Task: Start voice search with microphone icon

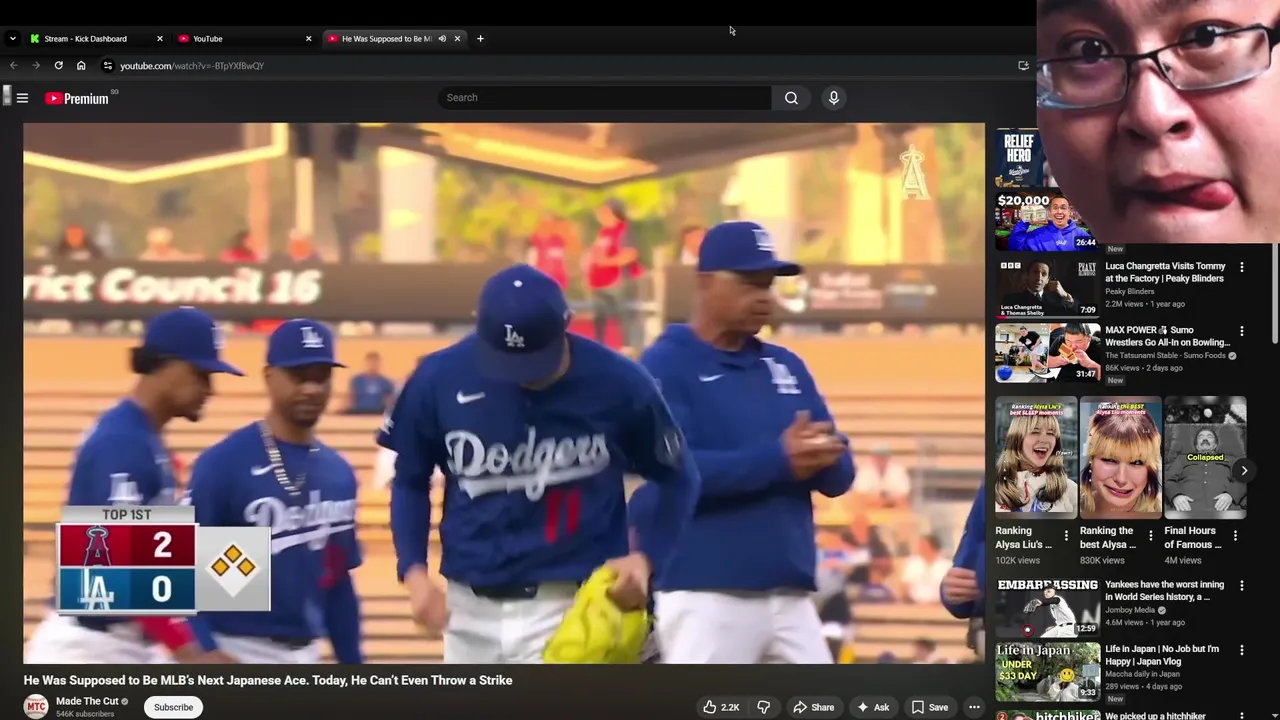Action: [x=833, y=98]
